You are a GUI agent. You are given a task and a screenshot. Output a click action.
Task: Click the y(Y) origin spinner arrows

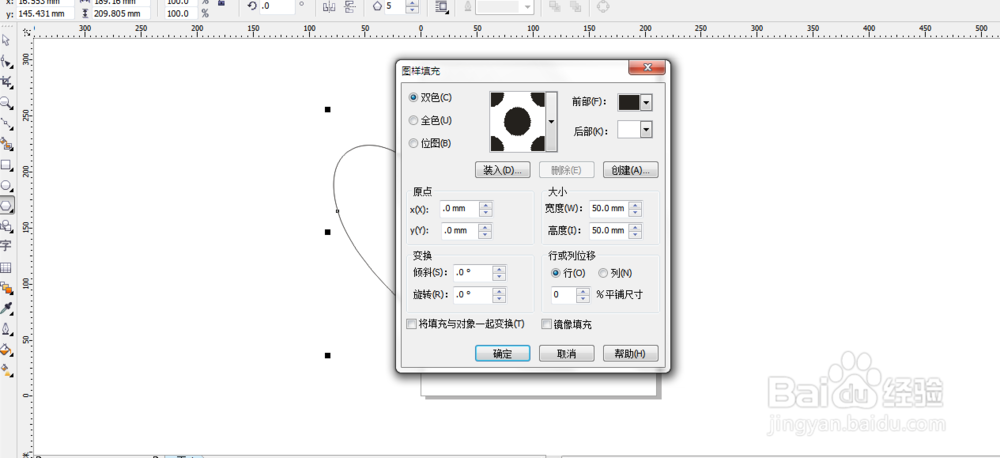click(486, 230)
